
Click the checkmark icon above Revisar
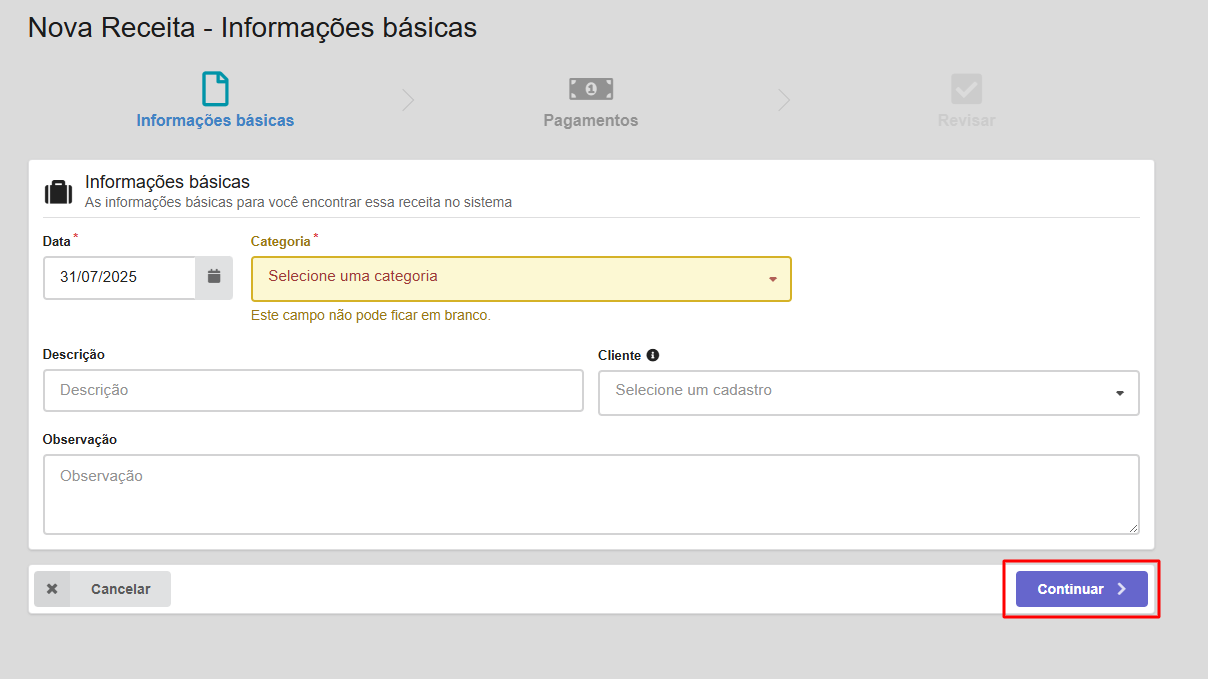tap(966, 89)
